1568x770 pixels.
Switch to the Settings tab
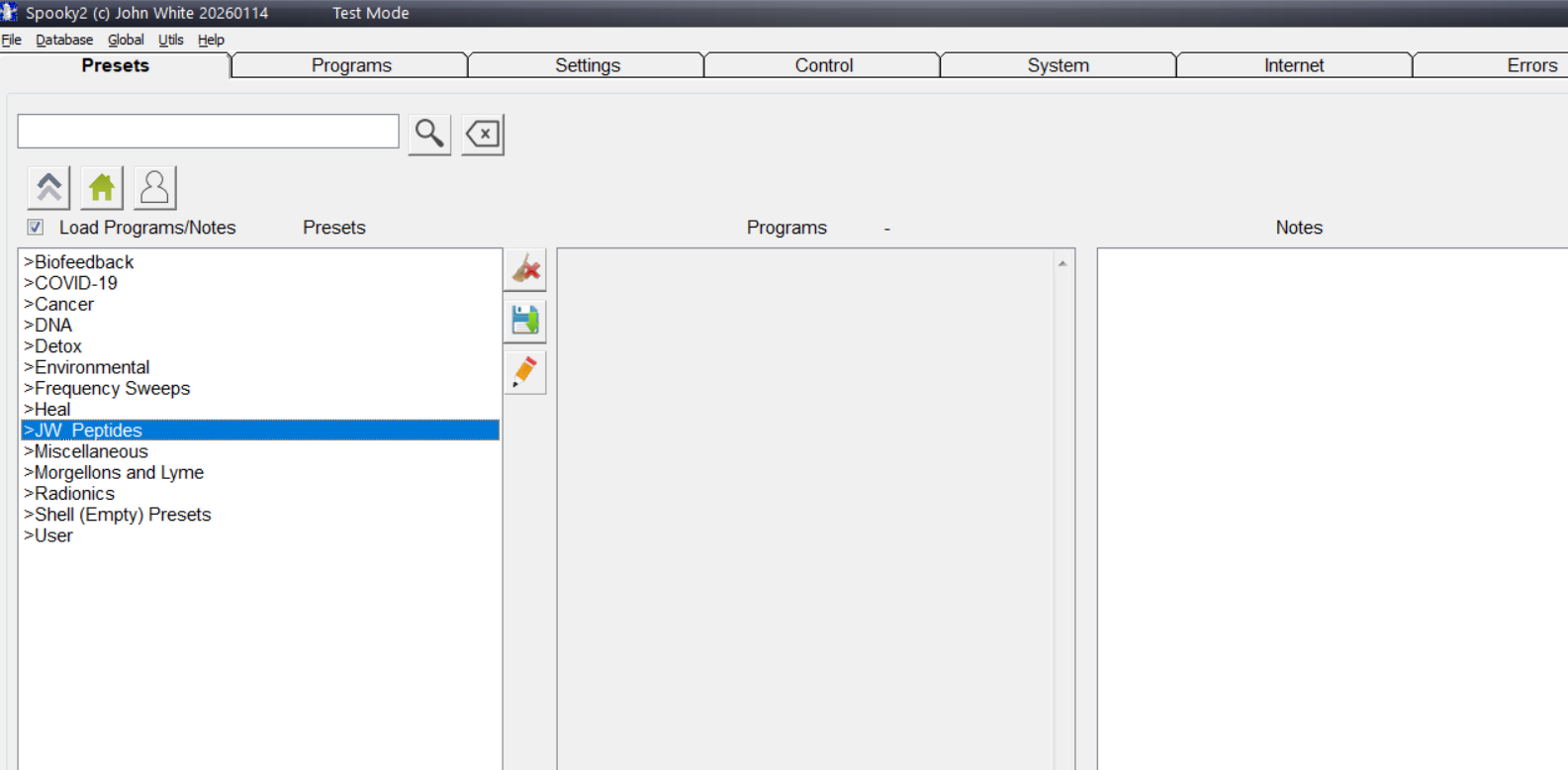pos(588,65)
